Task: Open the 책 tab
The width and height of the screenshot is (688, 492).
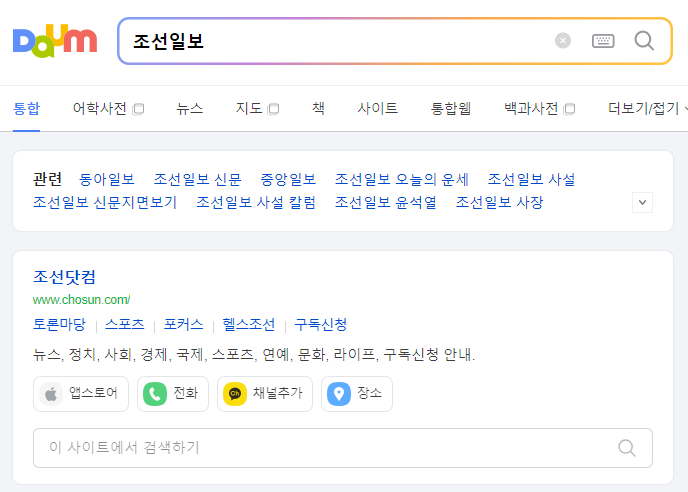Action: (318, 108)
